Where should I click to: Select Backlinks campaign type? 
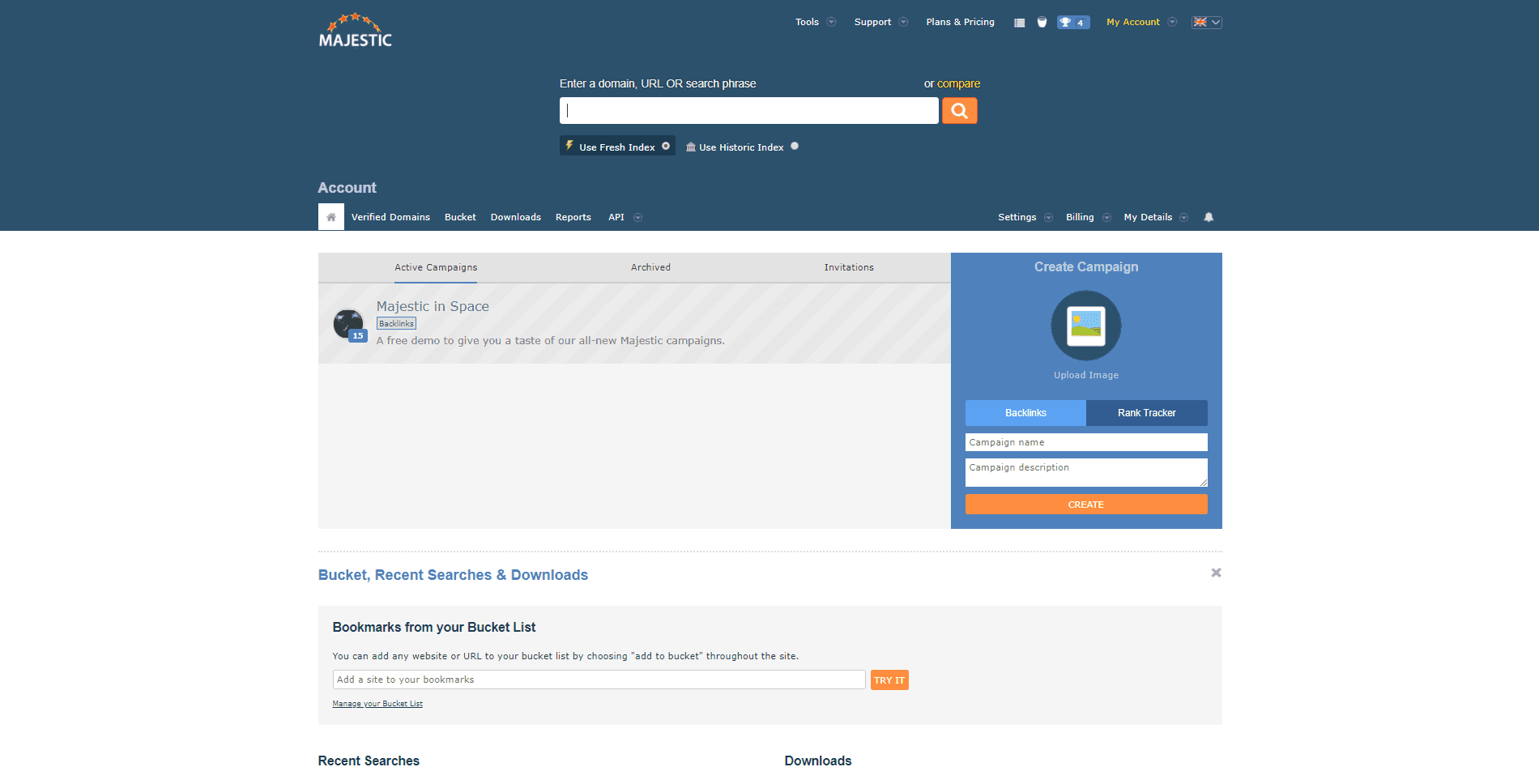point(1025,413)
